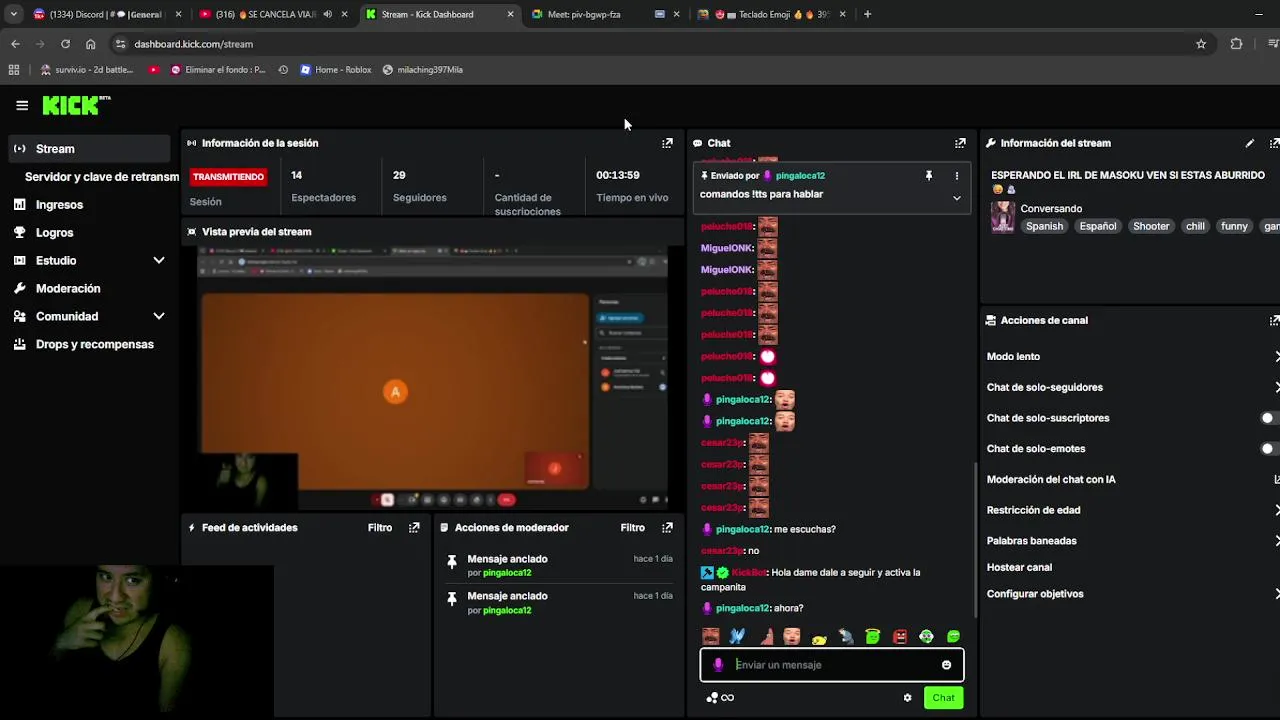The width and height of the screenshot is (1280, 720).
Task: Click the Logros trophy icon
Action: [x=19, y=232]
